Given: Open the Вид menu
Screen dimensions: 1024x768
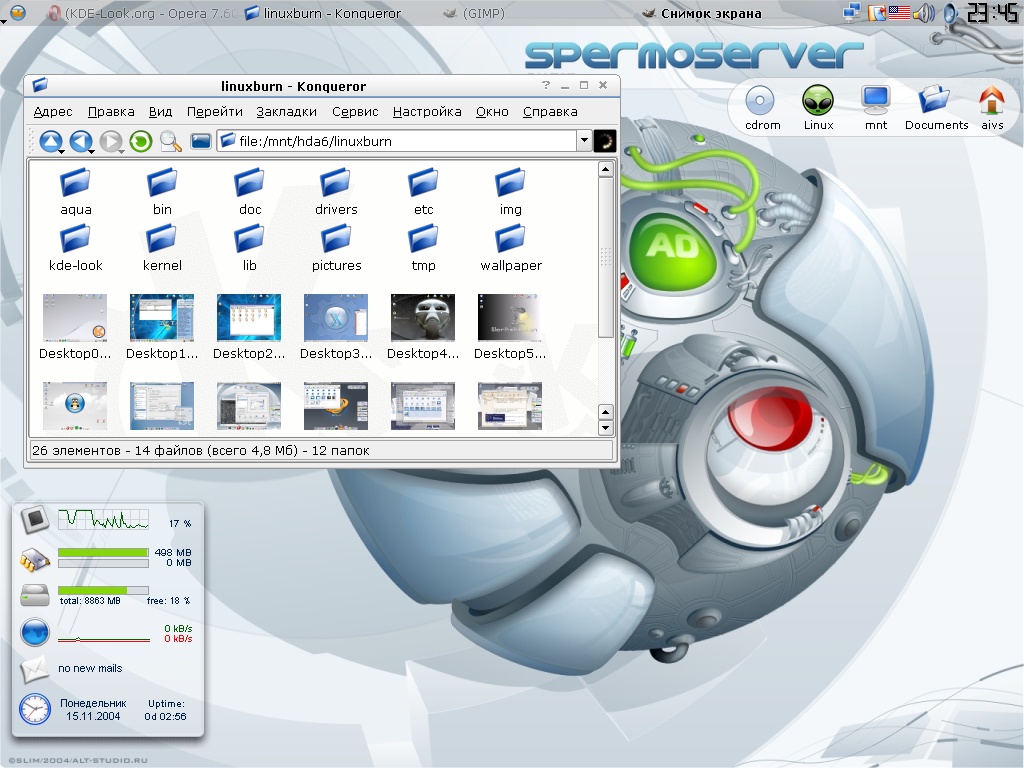Looking at the screenshot, I should click(160, 112).
